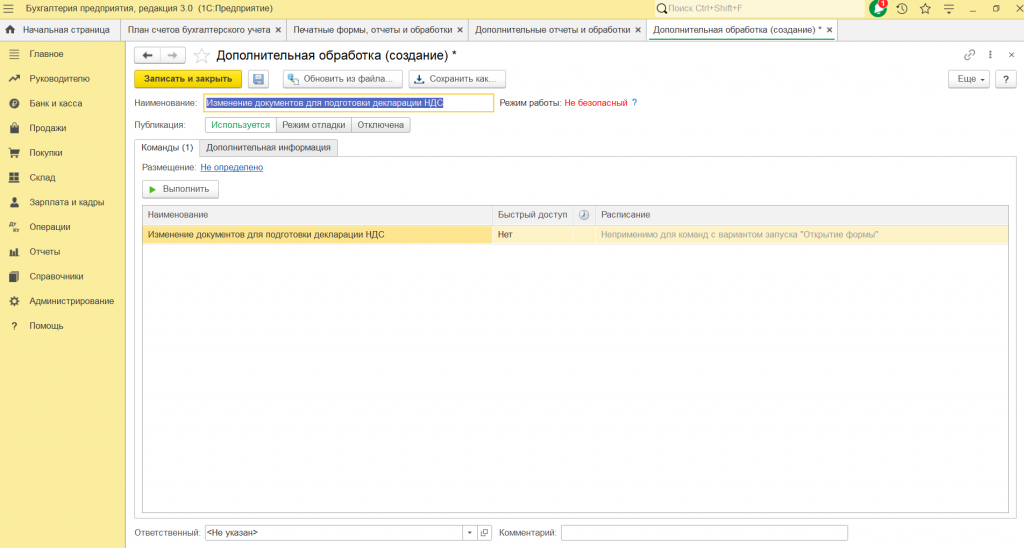This screenshot has width=1024, height=548.
Task: Open Главное section in sidebar
Action: [46, 54]
